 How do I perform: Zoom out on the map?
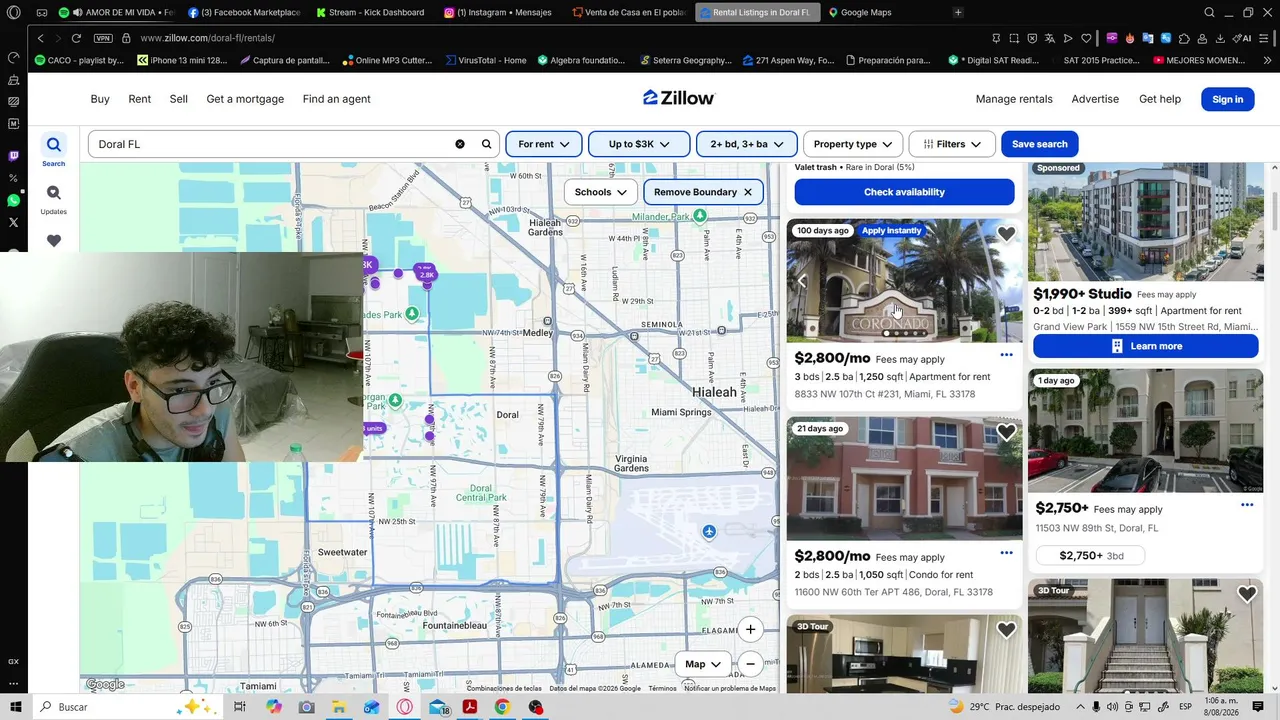tap(750, 664)
